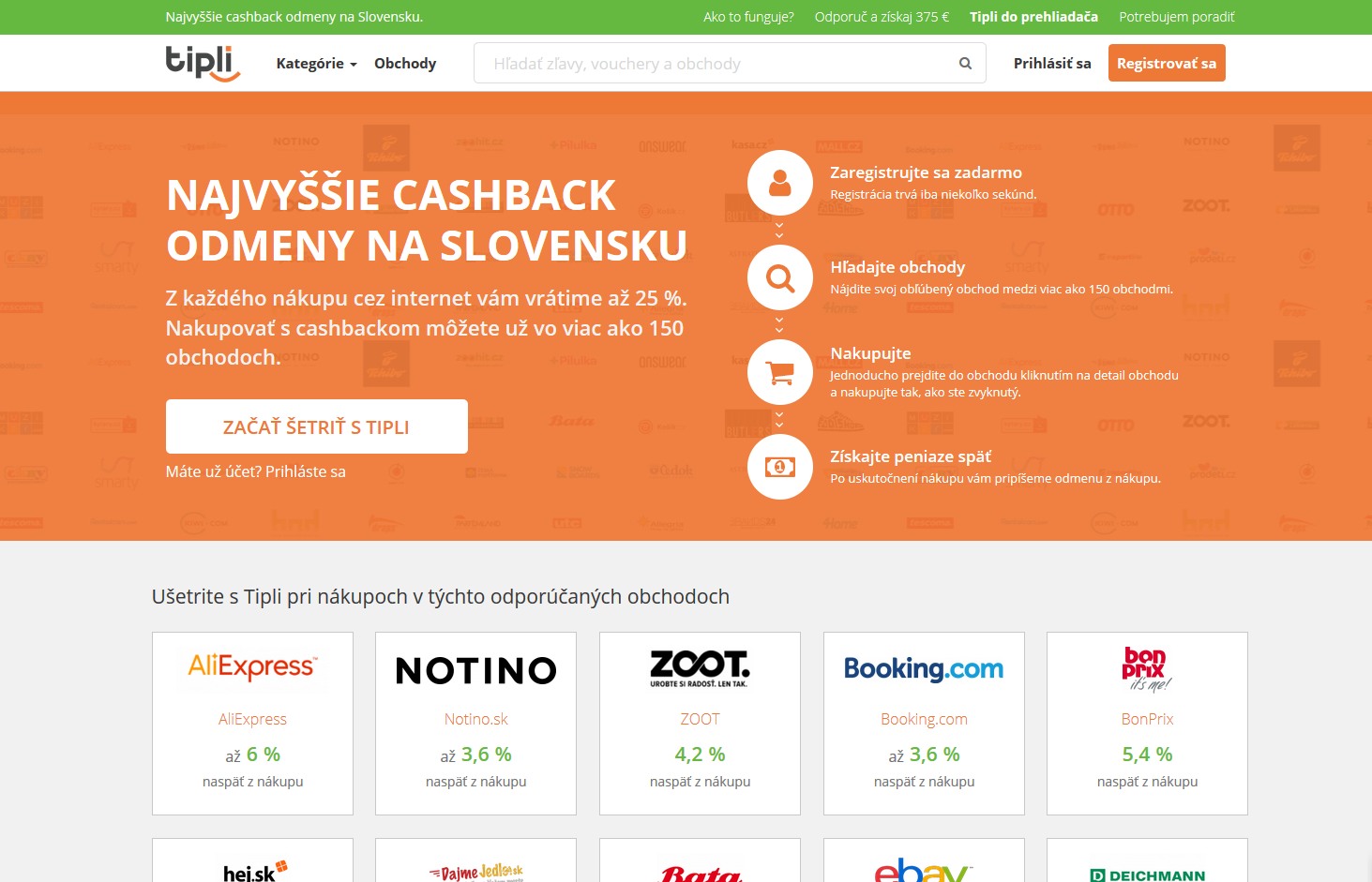Open the Booking.com shop logo
1372x882 pixels.
pos(924,668)
